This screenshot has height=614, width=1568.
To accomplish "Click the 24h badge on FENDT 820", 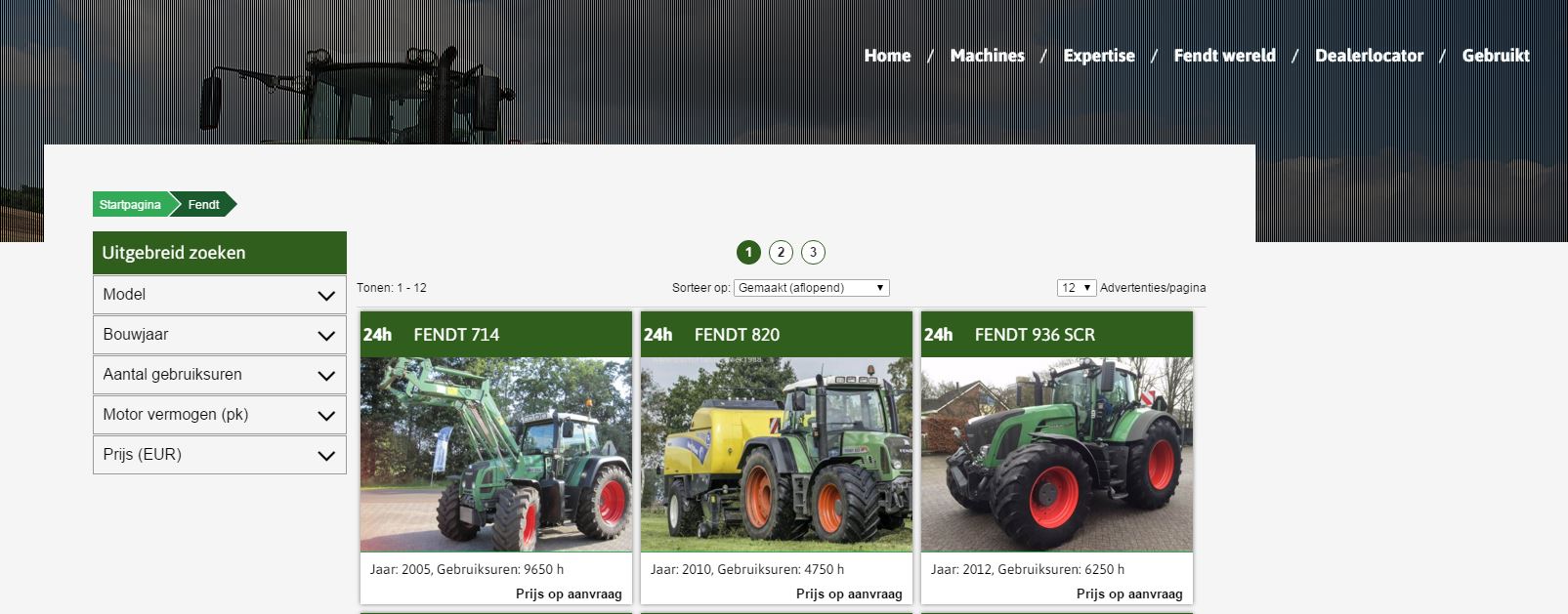I will [x=657, y=335].
